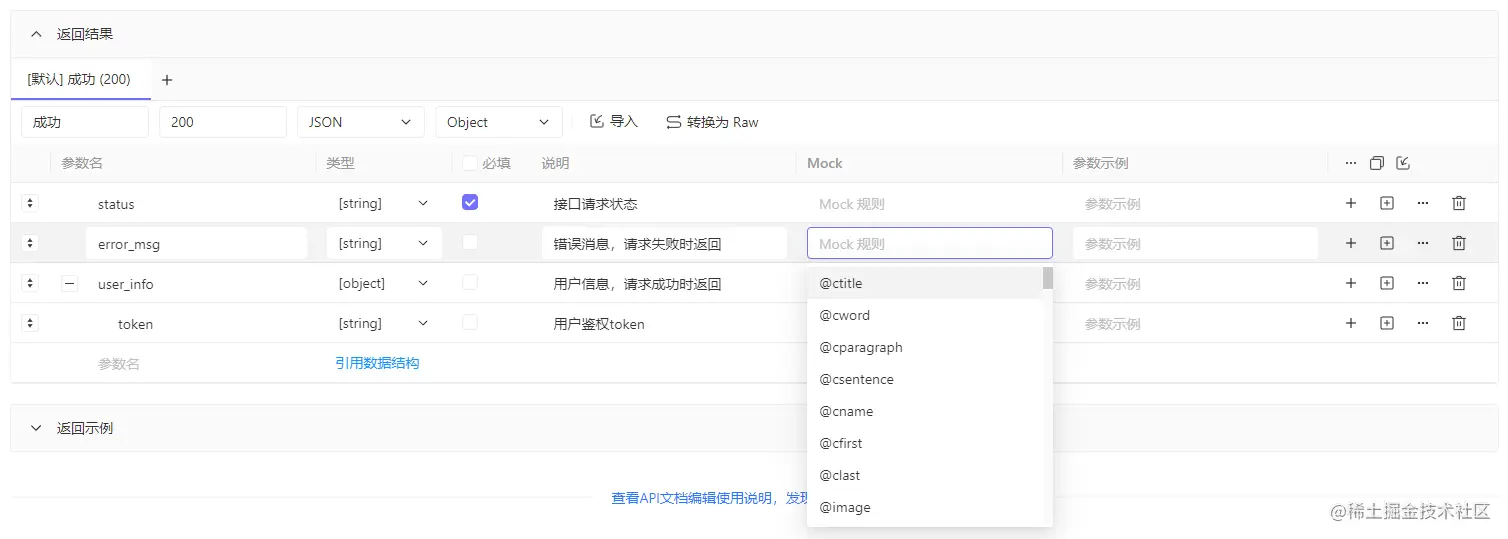The image size is (1508, 539).
Task: Choose @cword from mock suggestions
Action: tap(924, 315)
